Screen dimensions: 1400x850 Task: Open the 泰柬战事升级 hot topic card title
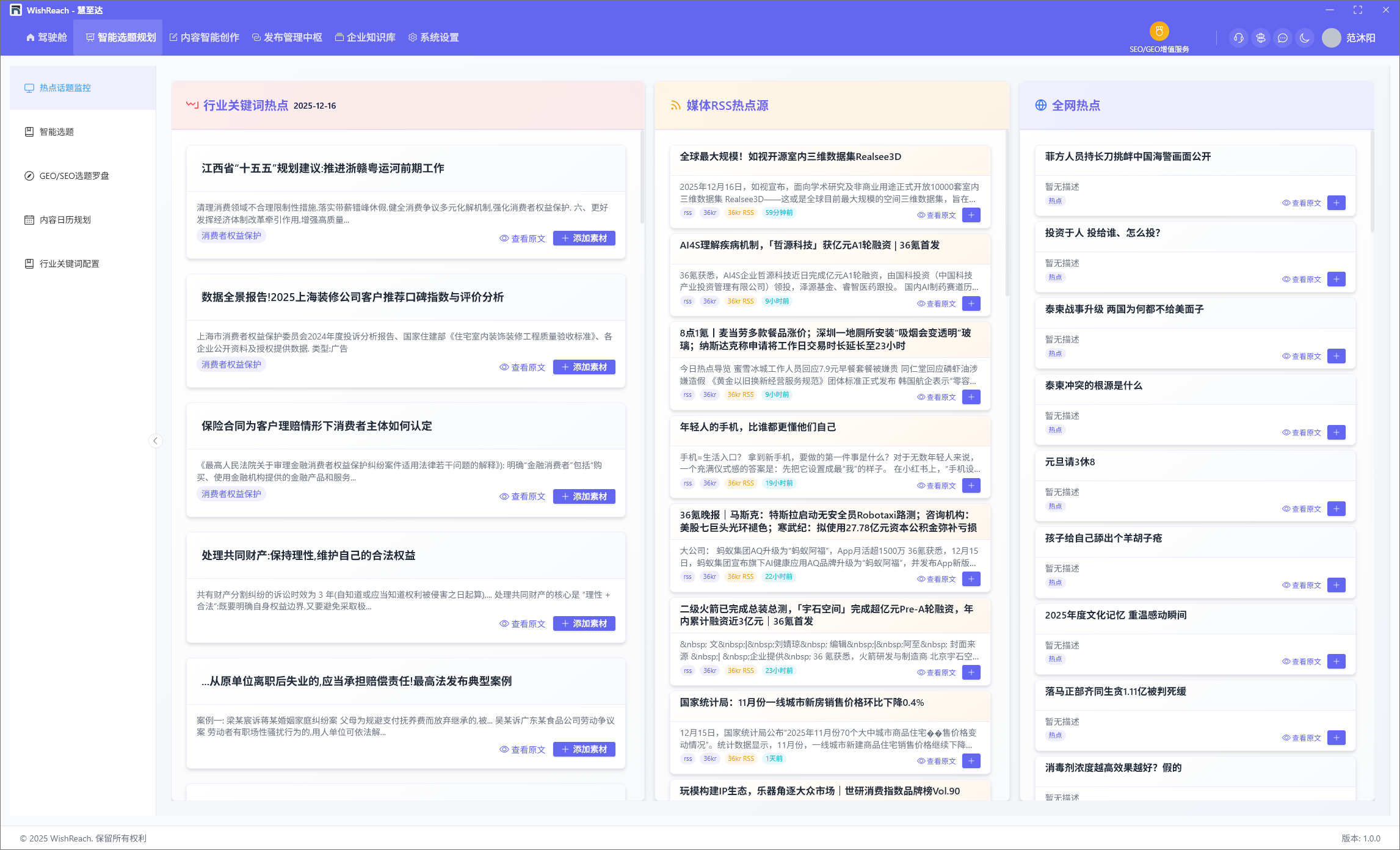click(1124, 310)
